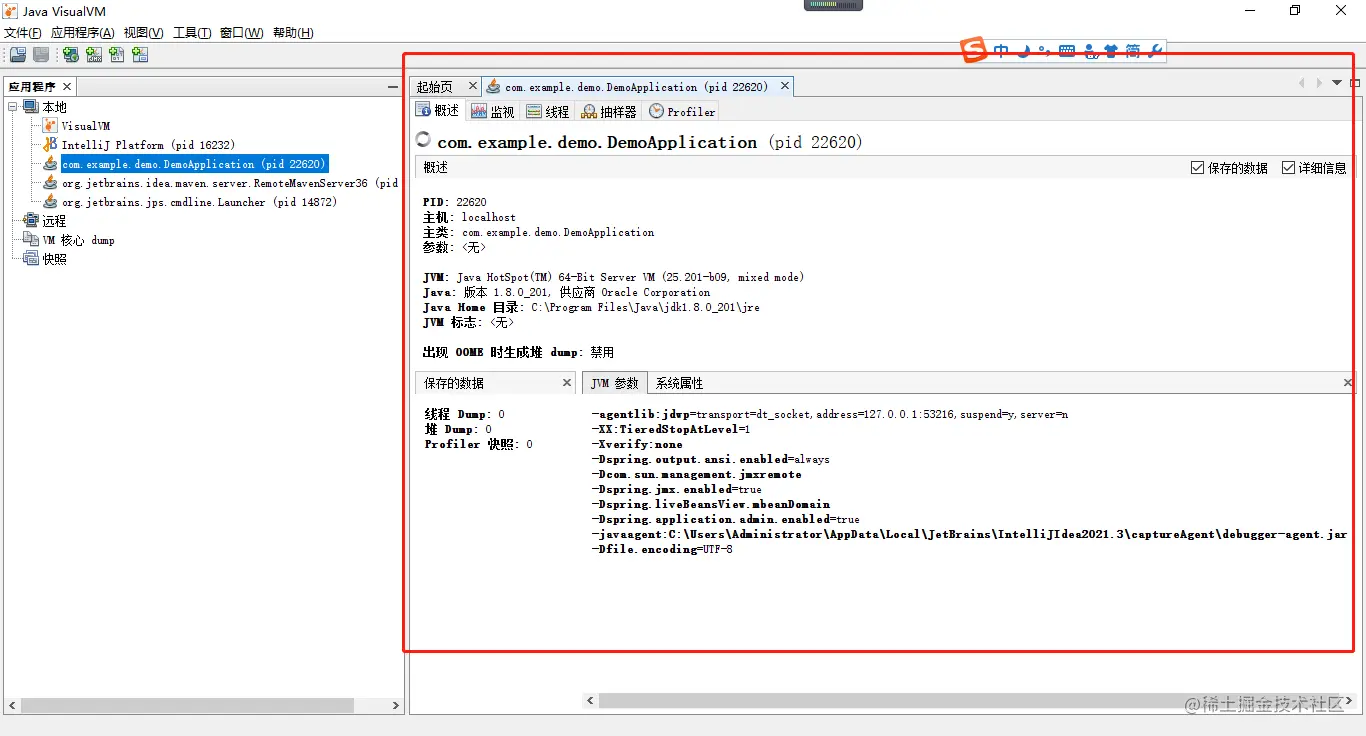Uncheck the 保存的数据 checkbox
Image resolution: width=1366 pixels, height=736 pixels.
coord(1197,168)
